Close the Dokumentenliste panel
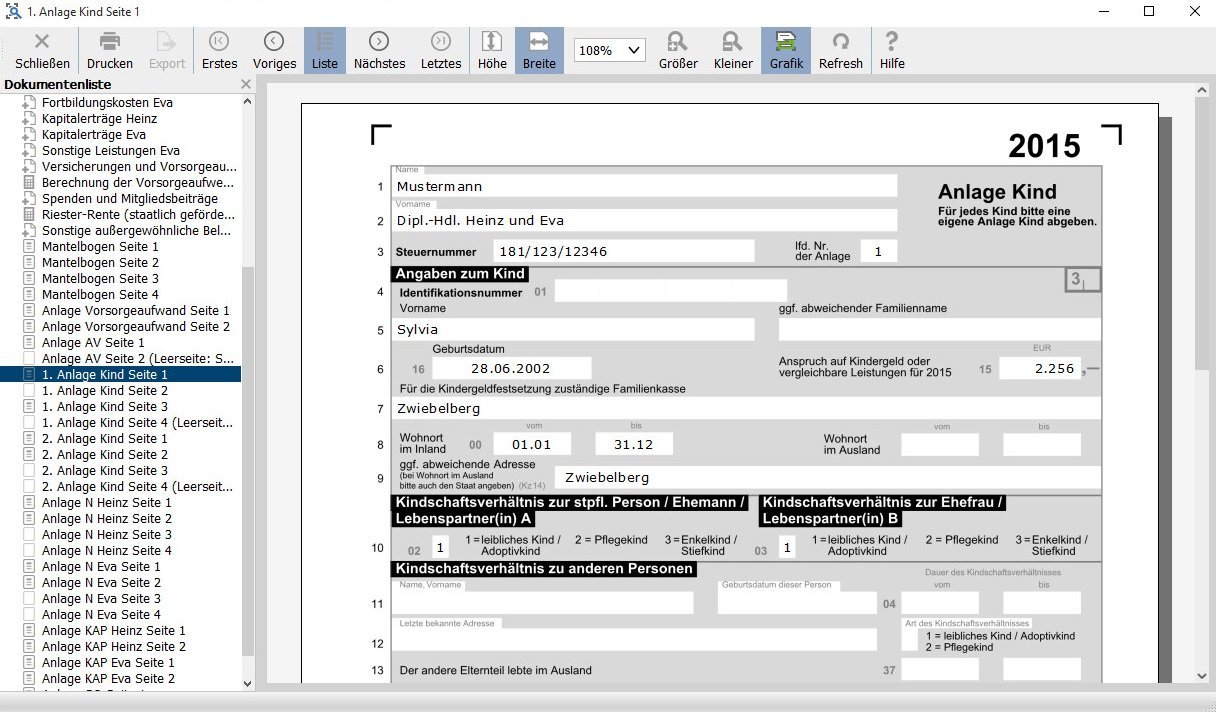The image size is (1216, 712). point(246,85)
